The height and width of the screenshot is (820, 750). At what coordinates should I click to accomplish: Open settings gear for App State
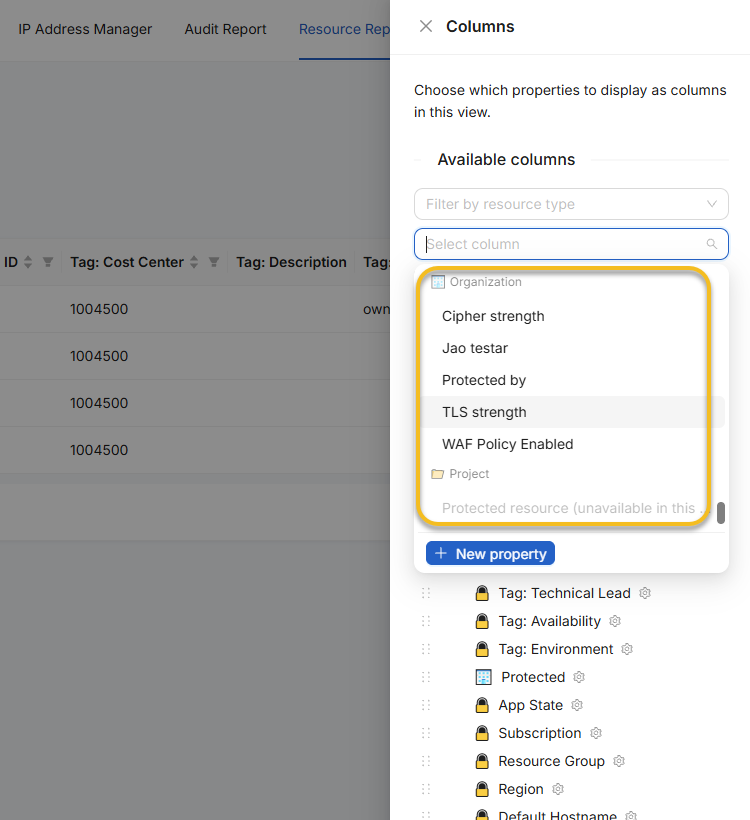point(577,705)
